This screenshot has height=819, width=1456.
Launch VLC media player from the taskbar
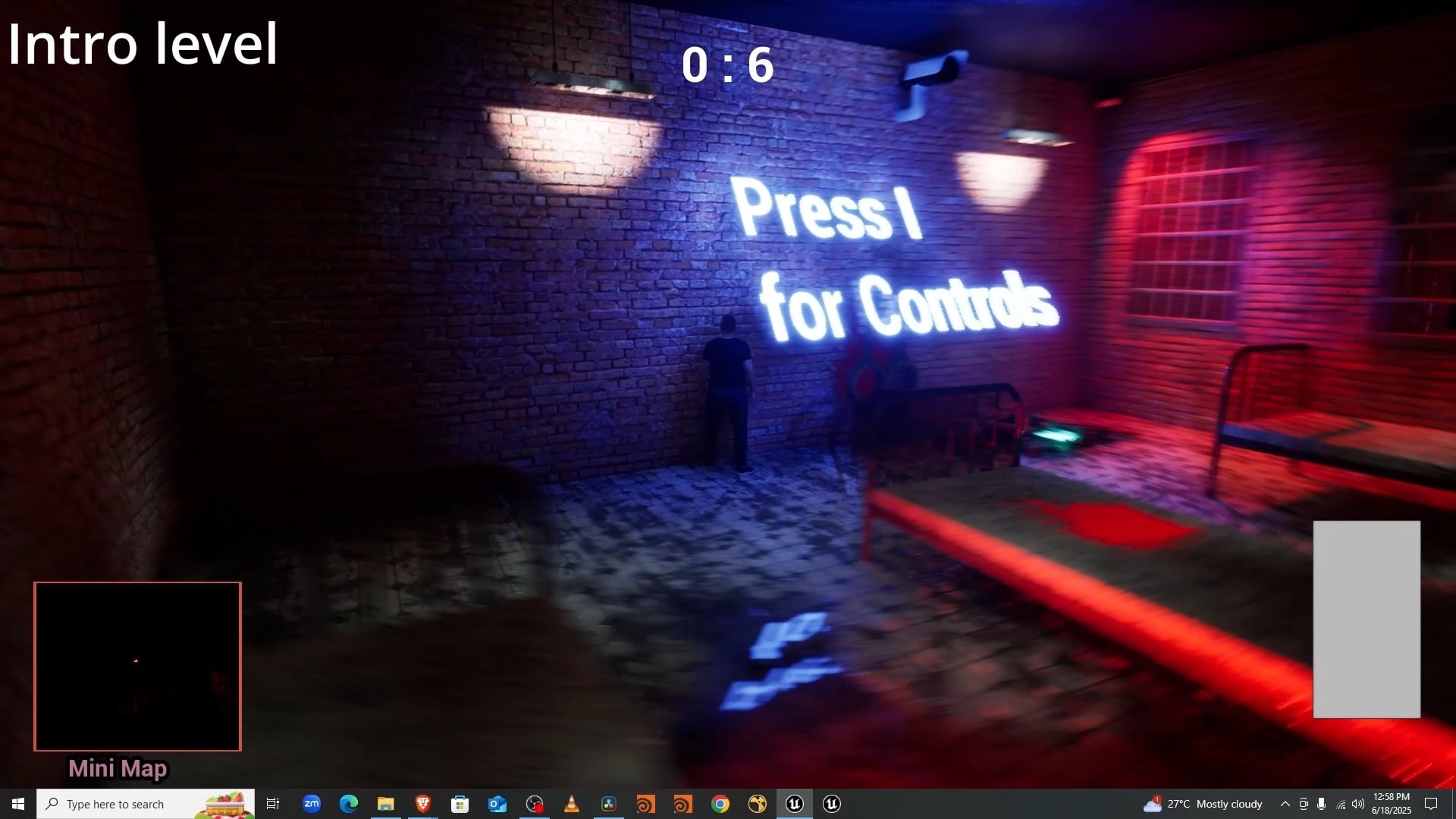[572, 804]
